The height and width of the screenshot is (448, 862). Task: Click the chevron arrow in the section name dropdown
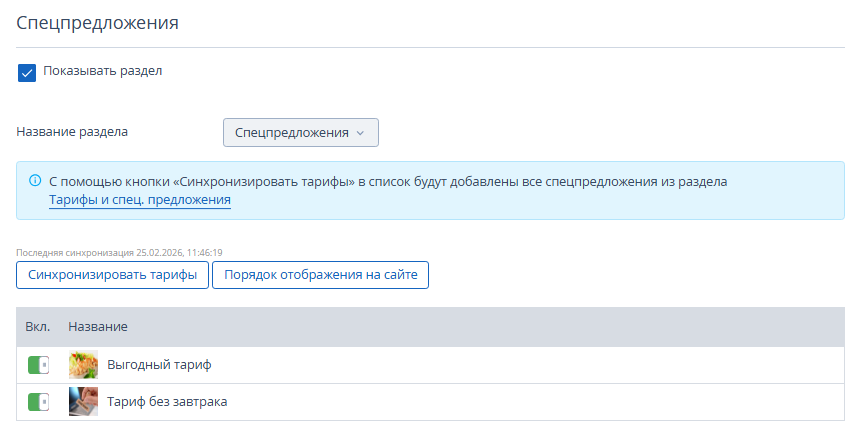(x=360, y=133)
